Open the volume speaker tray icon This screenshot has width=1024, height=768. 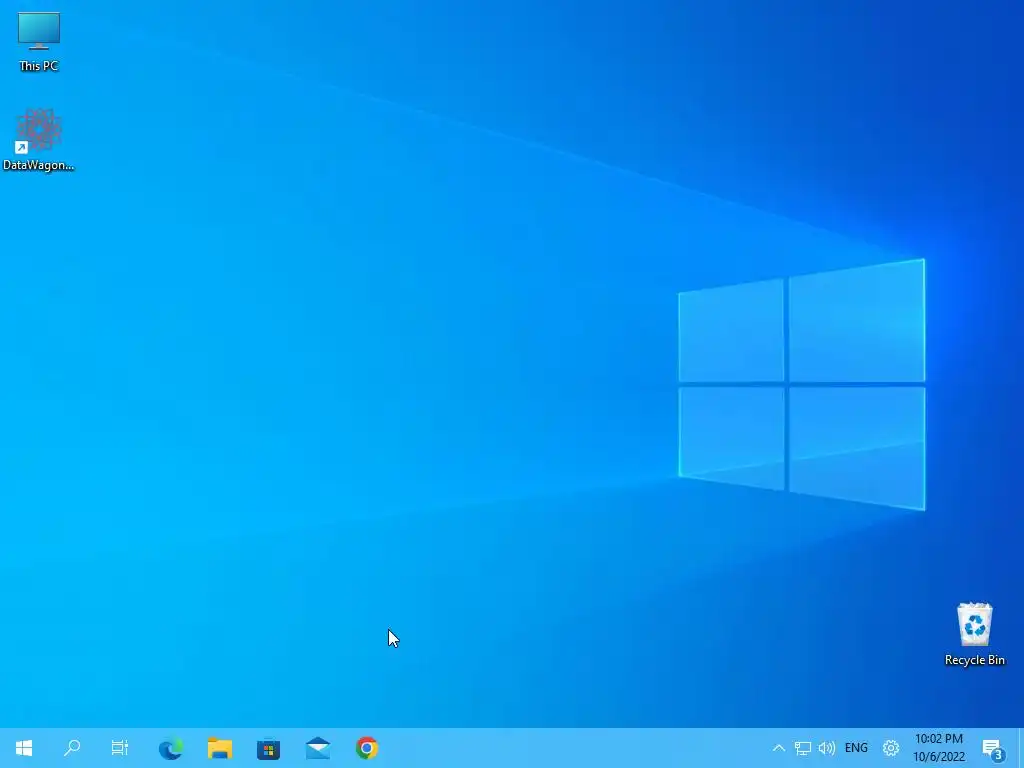826,748
